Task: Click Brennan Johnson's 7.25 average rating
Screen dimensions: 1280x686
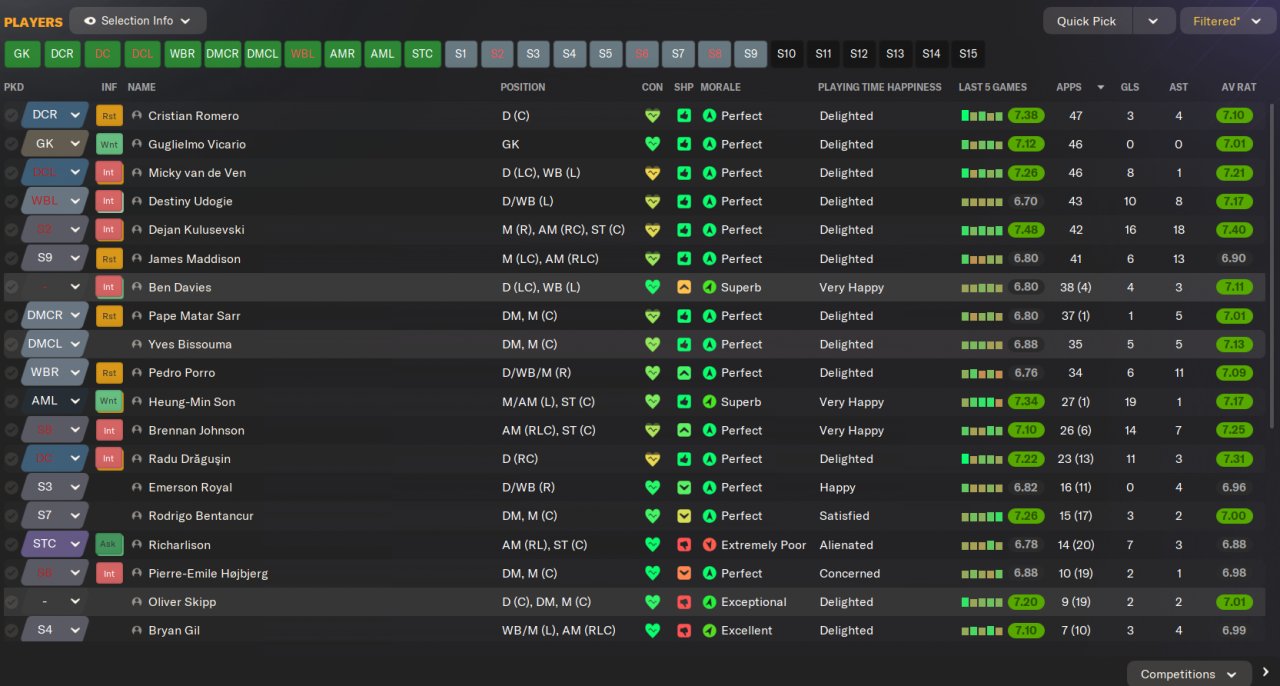Action: (x=1234, y=430)
